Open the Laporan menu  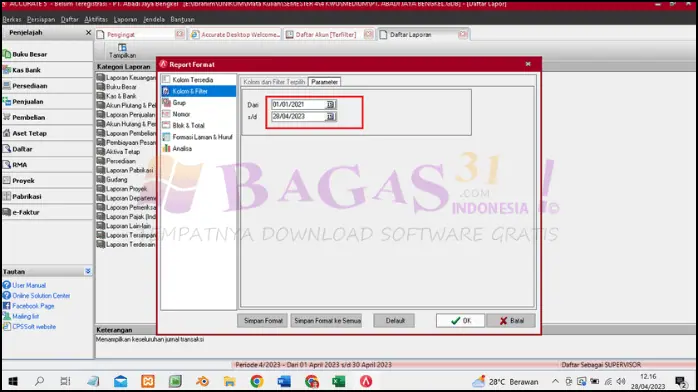click(125, 20)
